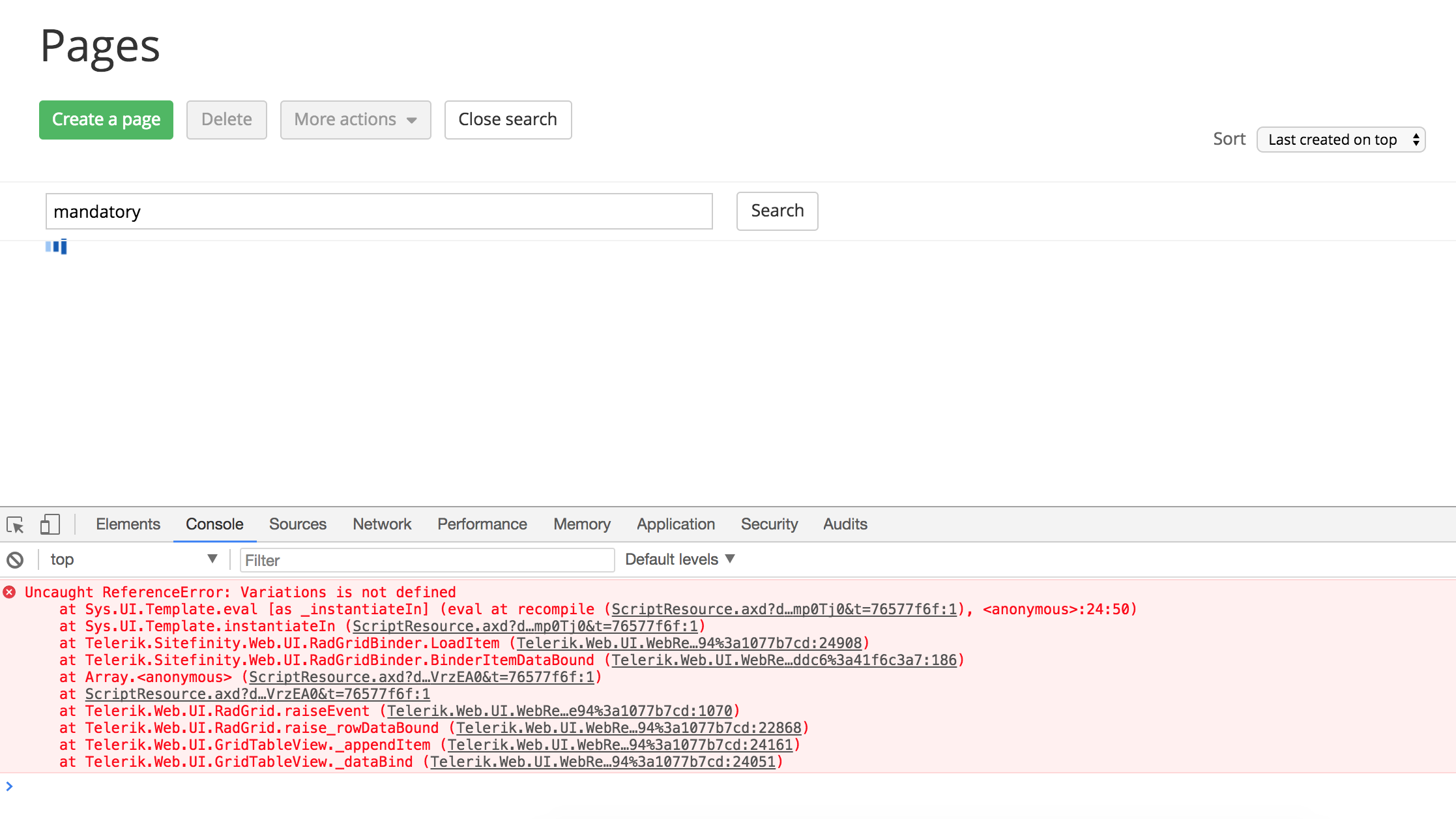Viewport: 1456px width, 819px height.
Task: Click the search field containing mandatory
Action: click(379, 211)
